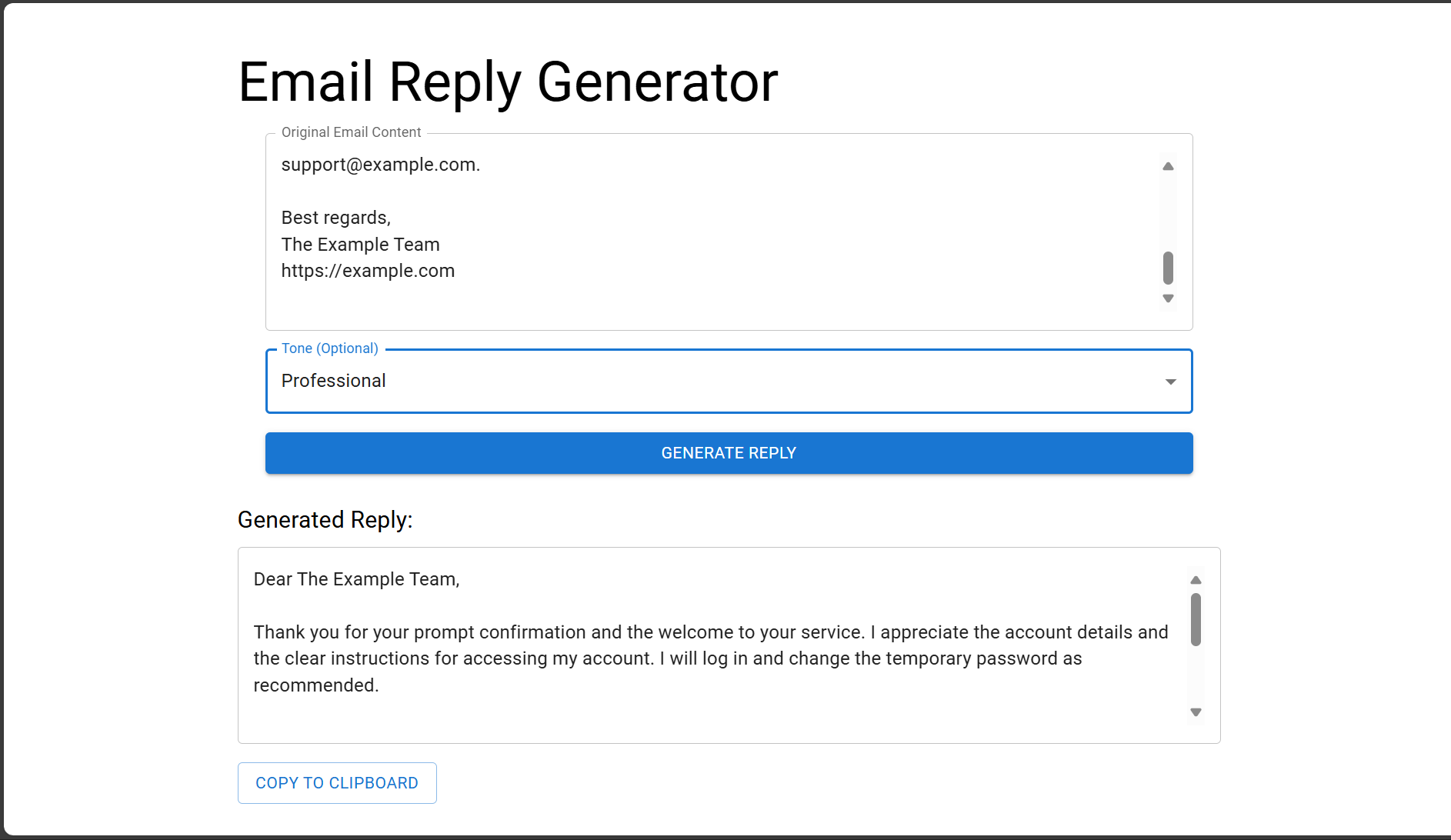
Task: Click the support@example.com line
Action: point(380,165)
